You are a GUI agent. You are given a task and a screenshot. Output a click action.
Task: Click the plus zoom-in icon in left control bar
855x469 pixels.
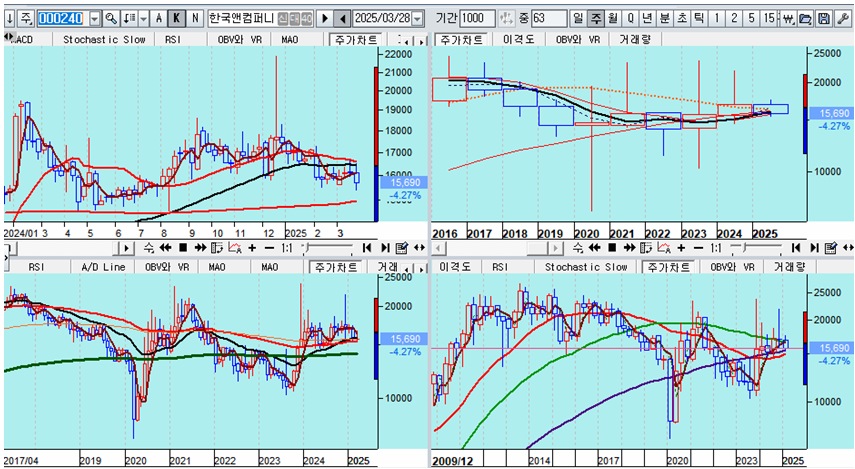tap(252, 248)
